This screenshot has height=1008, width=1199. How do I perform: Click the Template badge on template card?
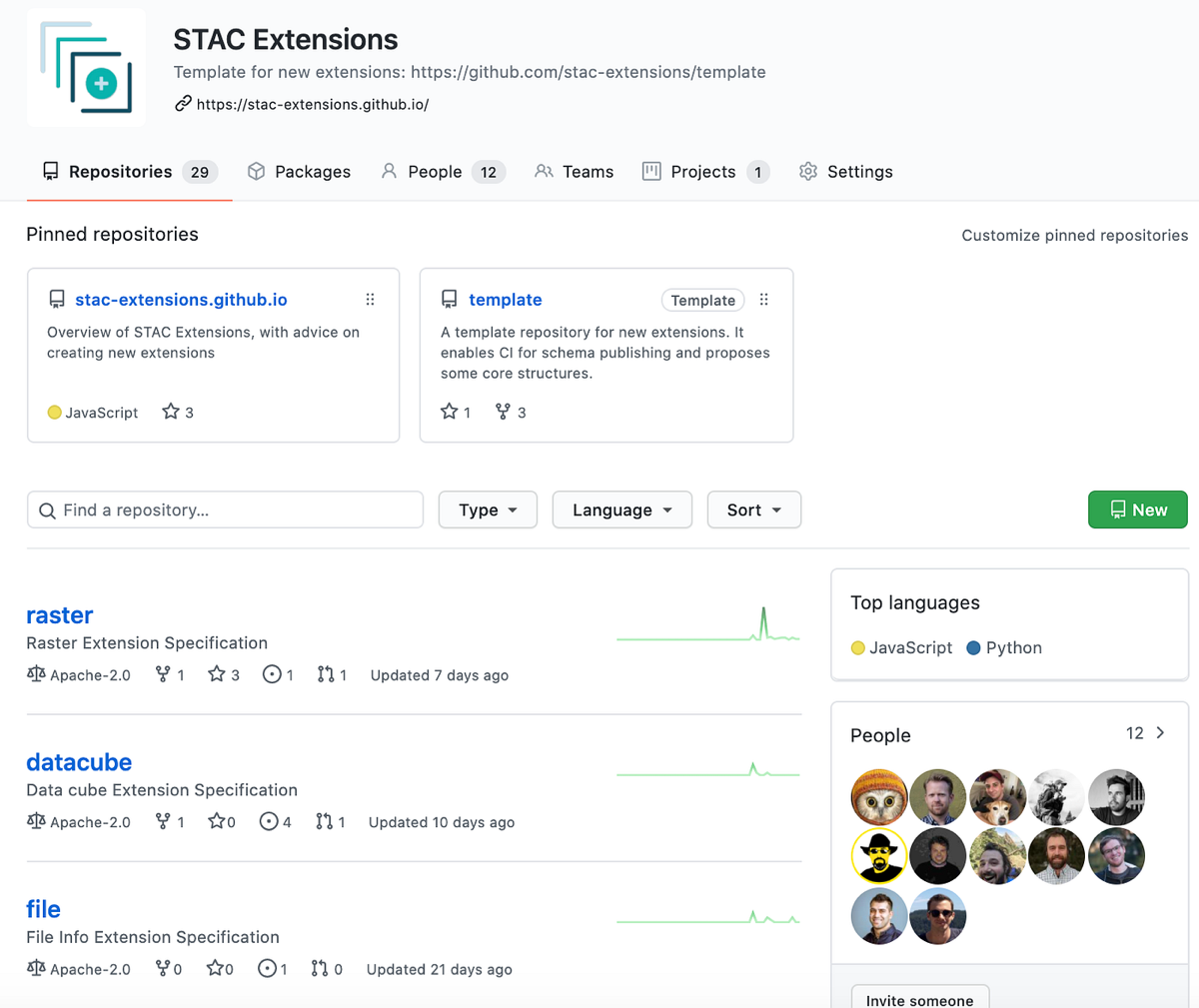point(703,301)
